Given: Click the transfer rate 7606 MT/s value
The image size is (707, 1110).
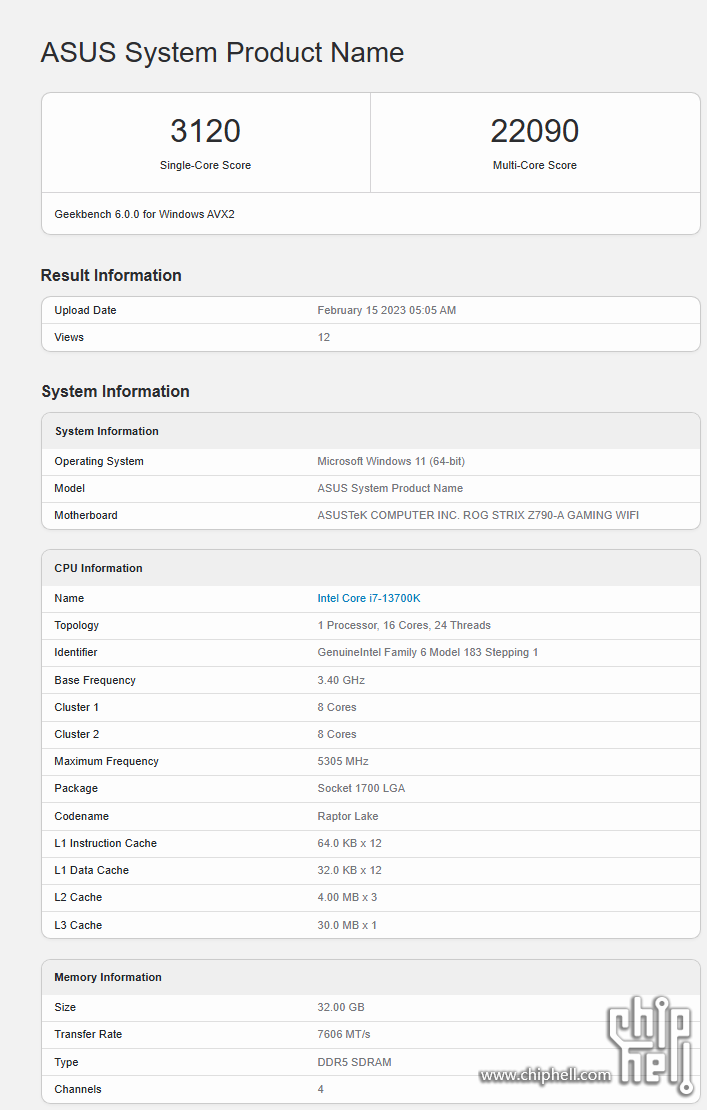Looking at the screenshot, I should click(343, 1034).
